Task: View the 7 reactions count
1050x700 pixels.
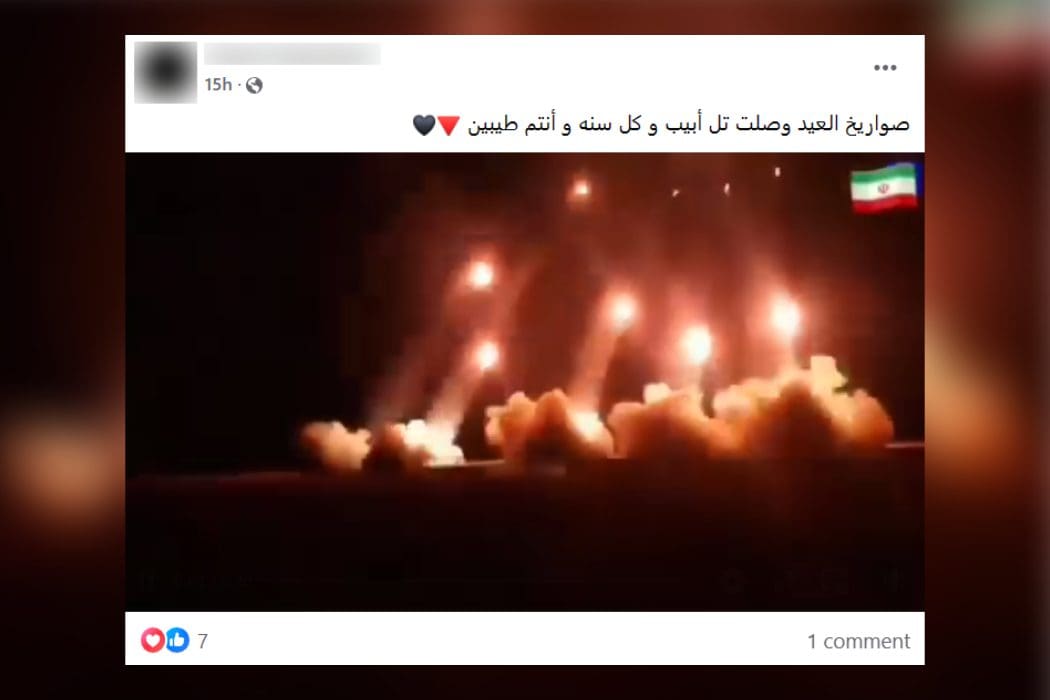Action: (203, 642)
